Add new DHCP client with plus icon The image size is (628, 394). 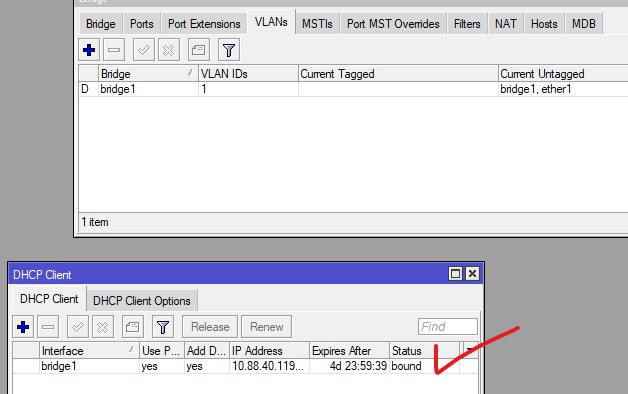click(x=23, y=327)
